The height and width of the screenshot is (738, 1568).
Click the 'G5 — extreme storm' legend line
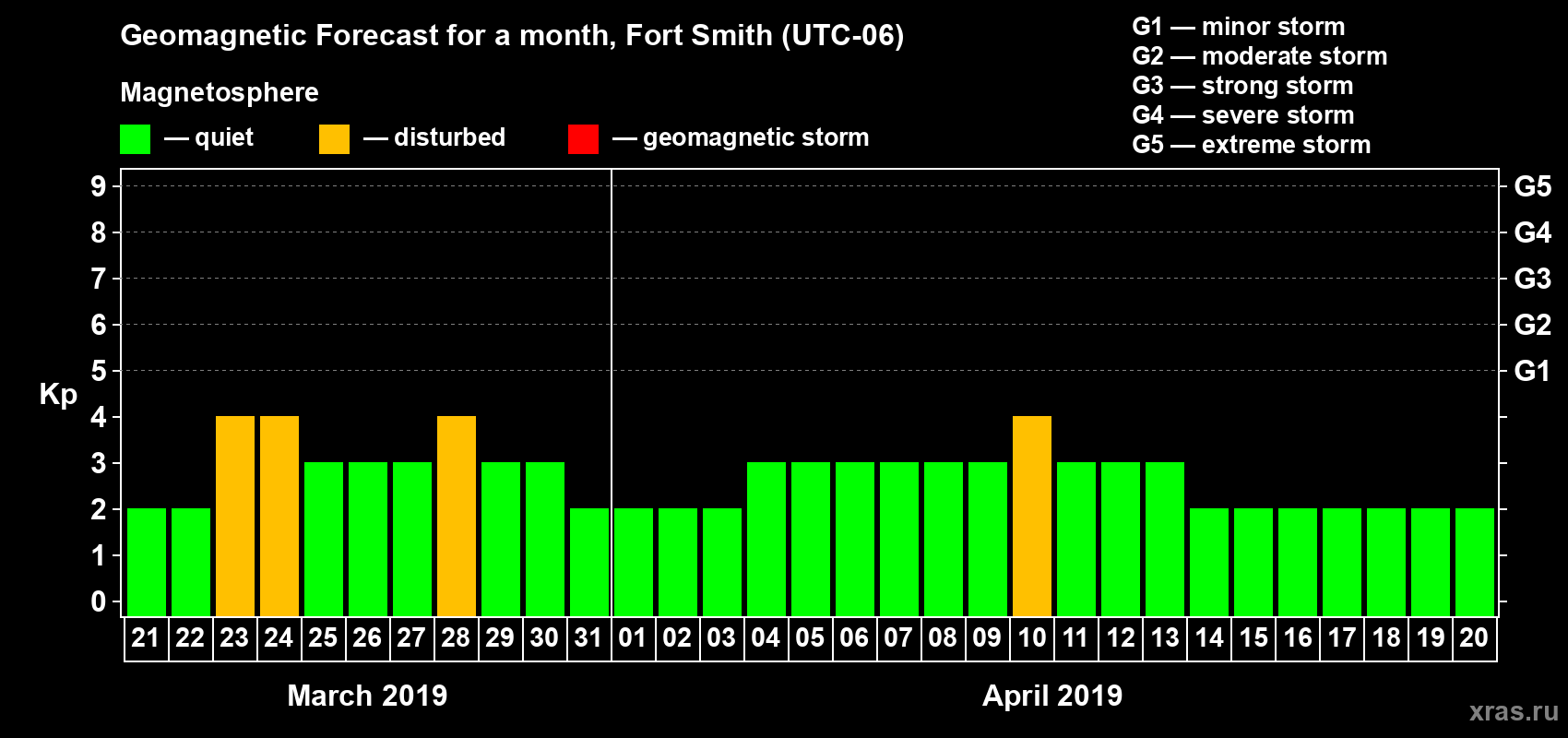tap(1252, 145)
